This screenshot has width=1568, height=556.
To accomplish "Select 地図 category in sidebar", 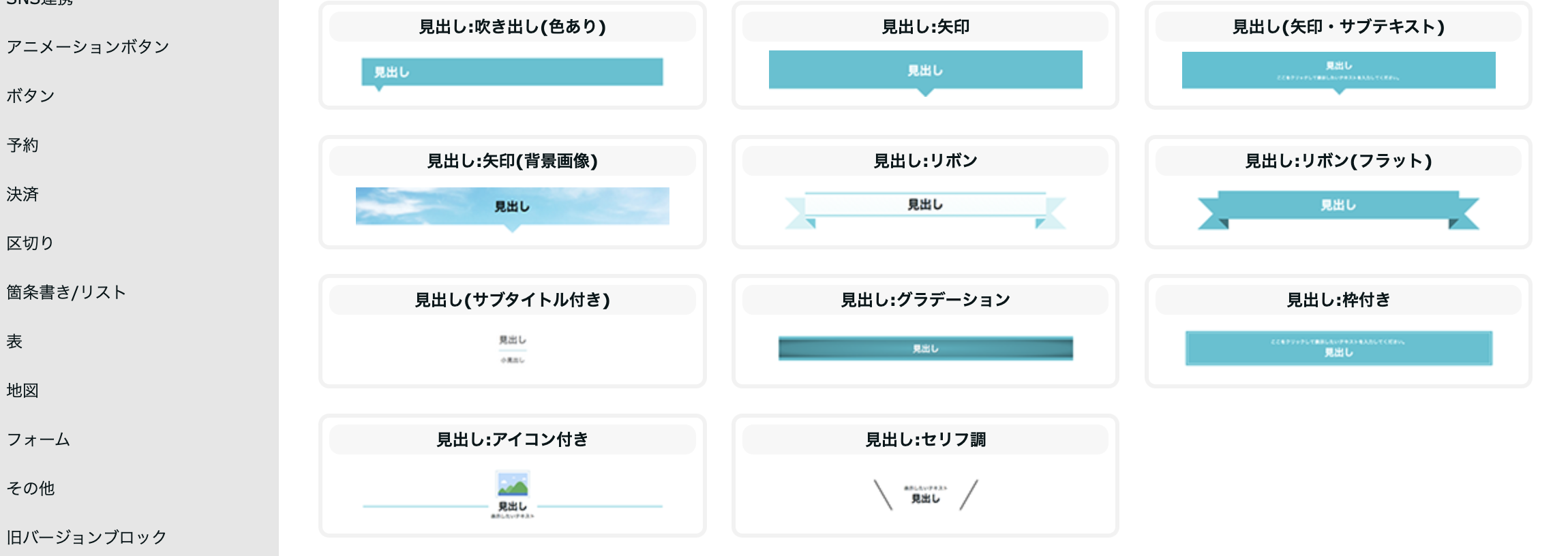I will [22, 390].
